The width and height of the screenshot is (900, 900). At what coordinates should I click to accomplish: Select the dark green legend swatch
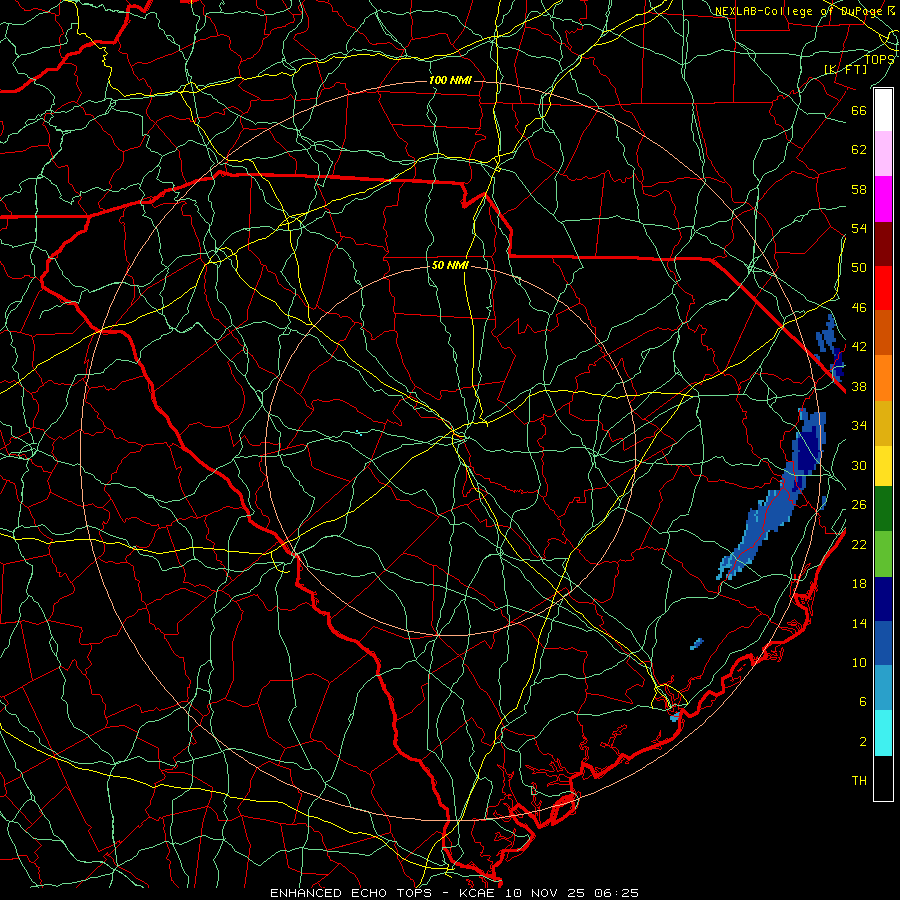point(883,509)
